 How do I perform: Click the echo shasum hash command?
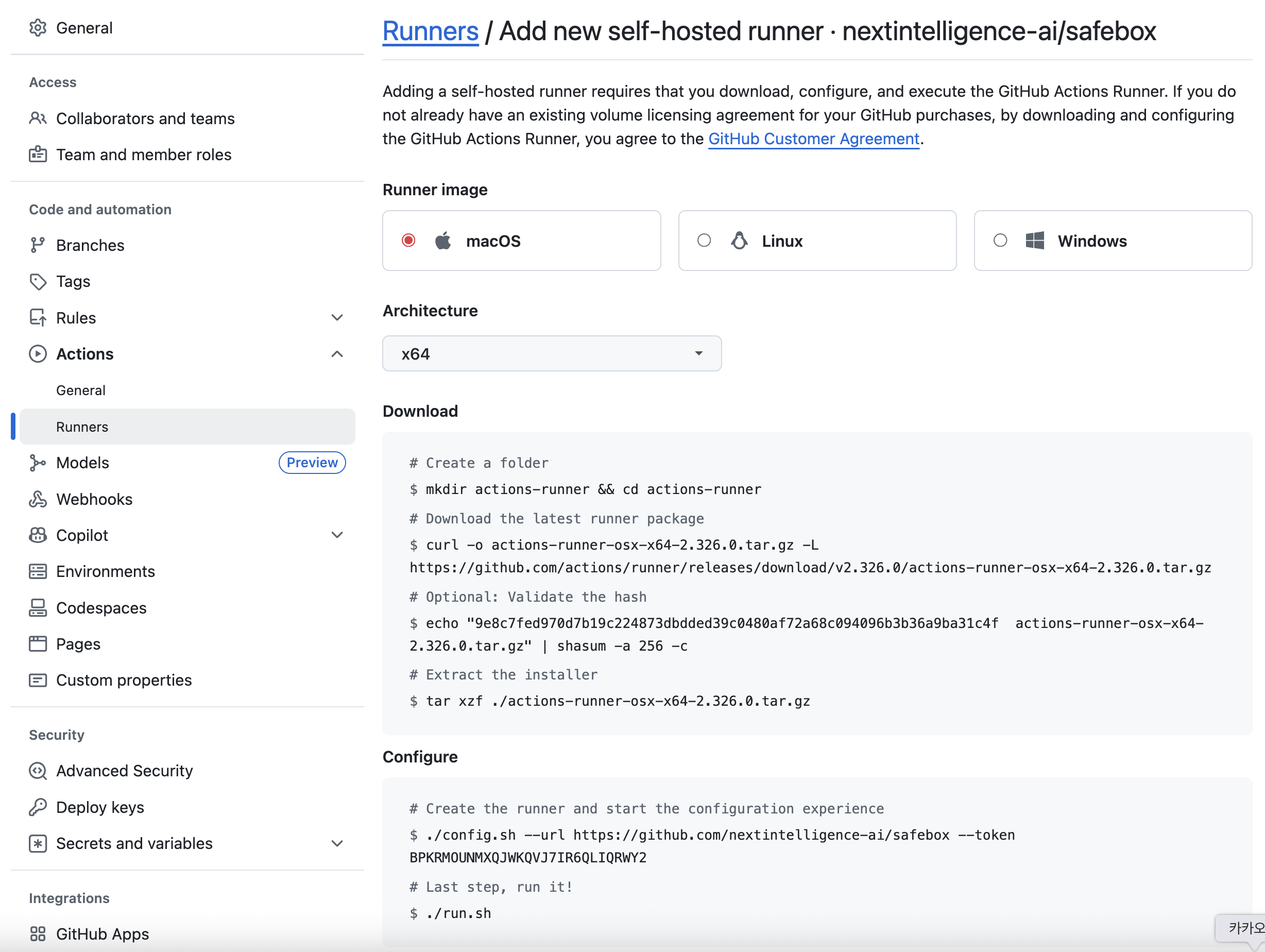[807, 634]
